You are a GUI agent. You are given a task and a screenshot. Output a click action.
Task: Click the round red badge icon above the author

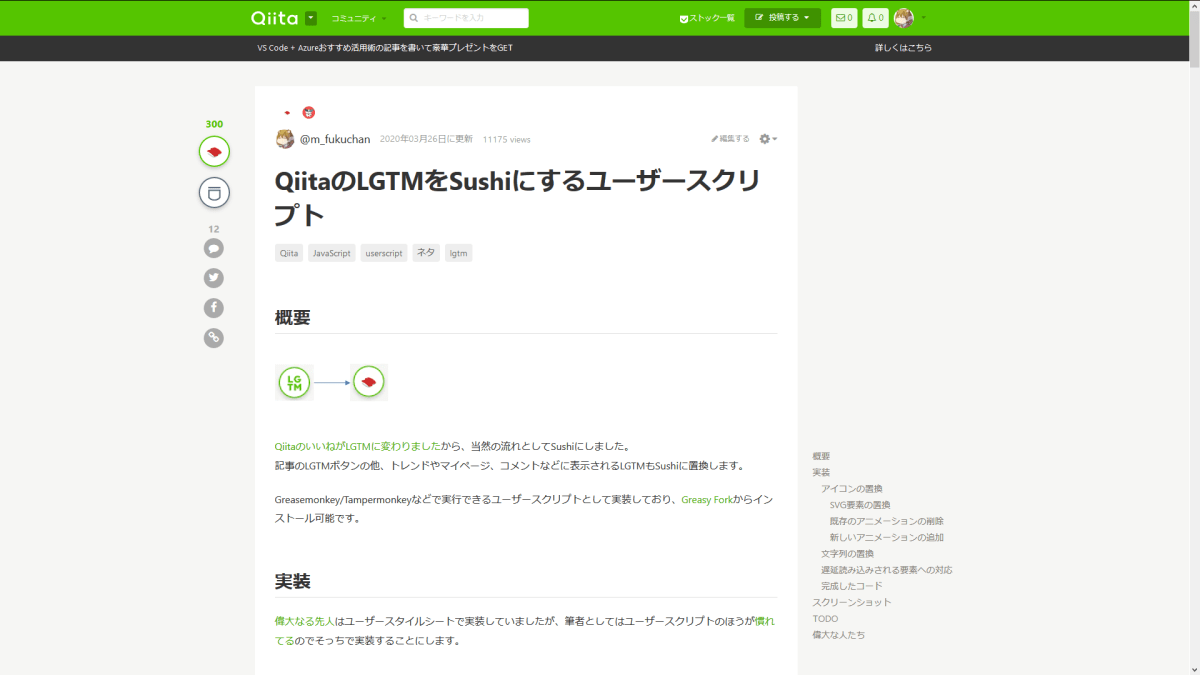[x=309, y=113]
